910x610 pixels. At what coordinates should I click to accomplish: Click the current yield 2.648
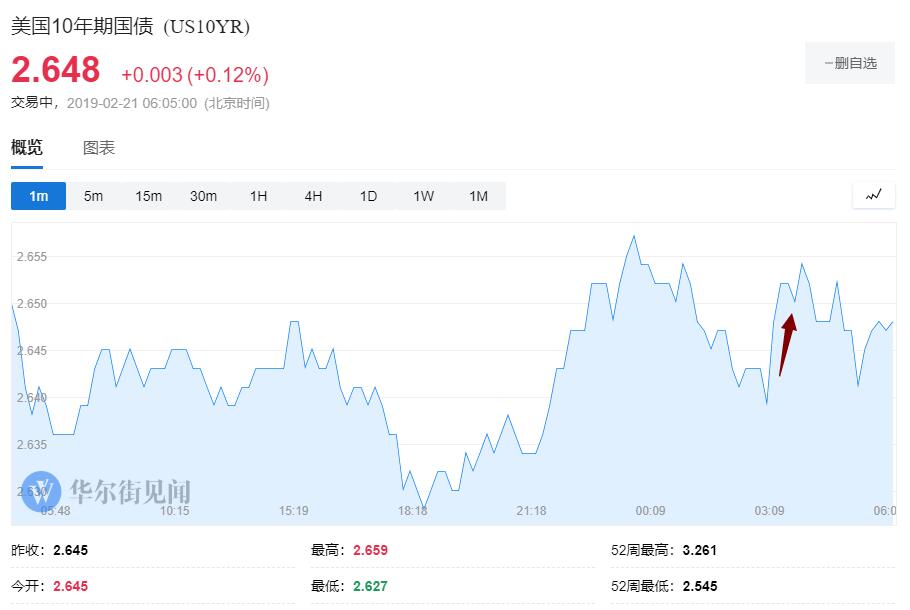[56, 70]
